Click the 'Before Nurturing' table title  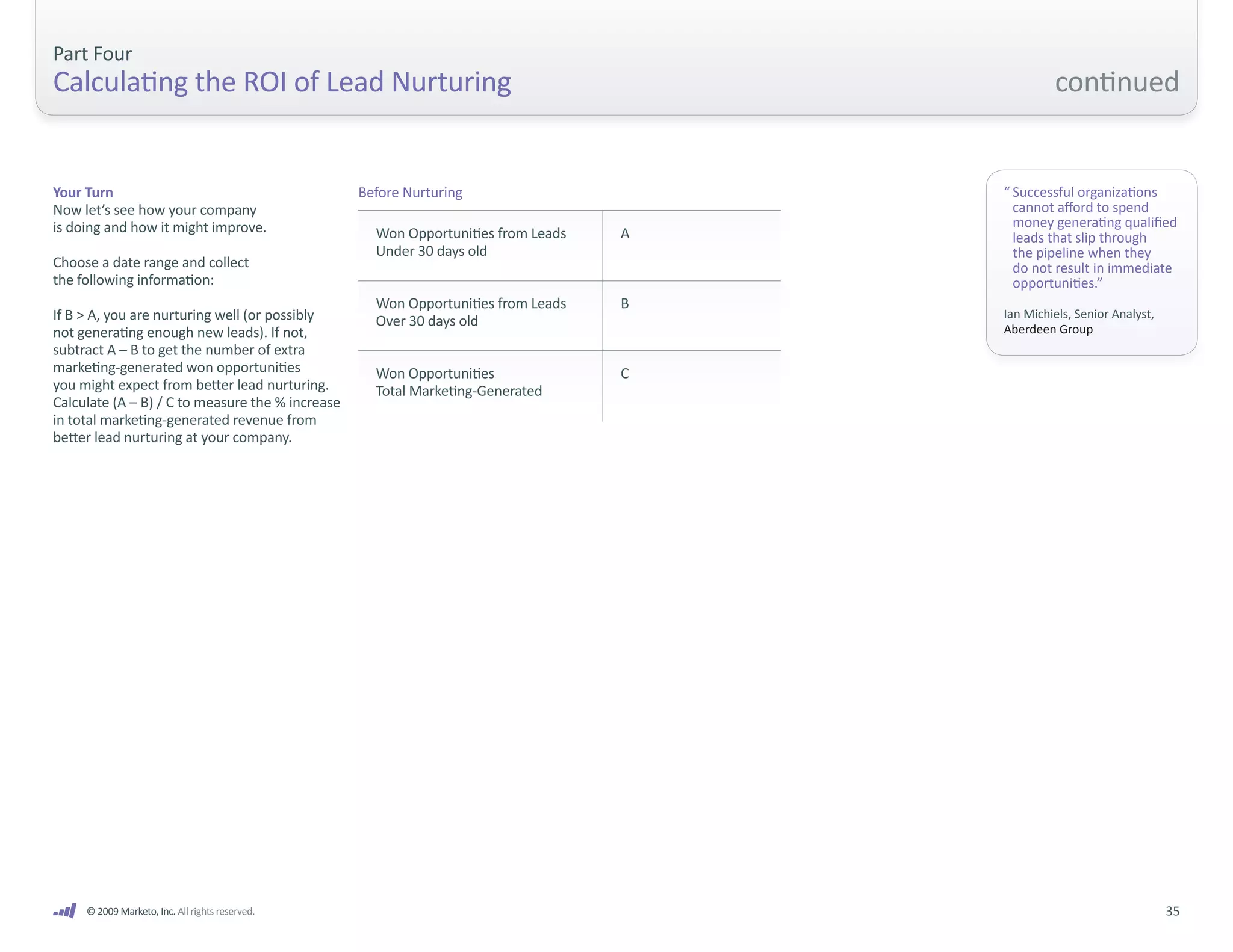tap(410, 193)
